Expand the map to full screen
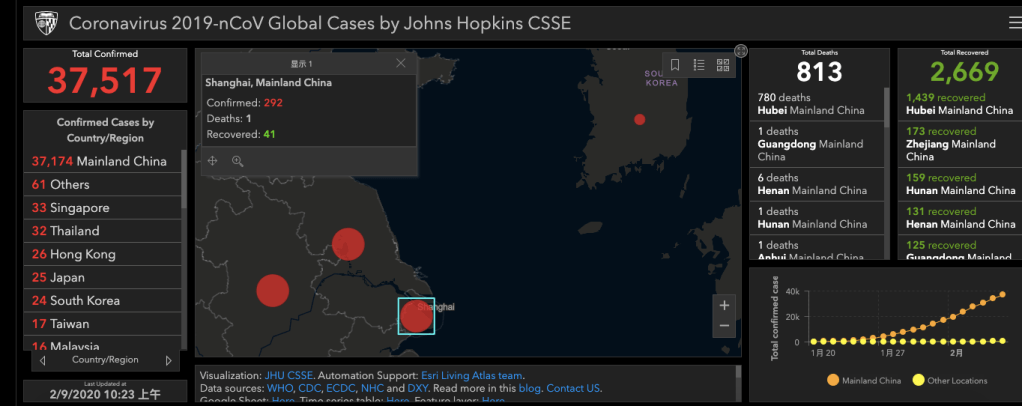1022x406 pixels. [x=741, y=51]
